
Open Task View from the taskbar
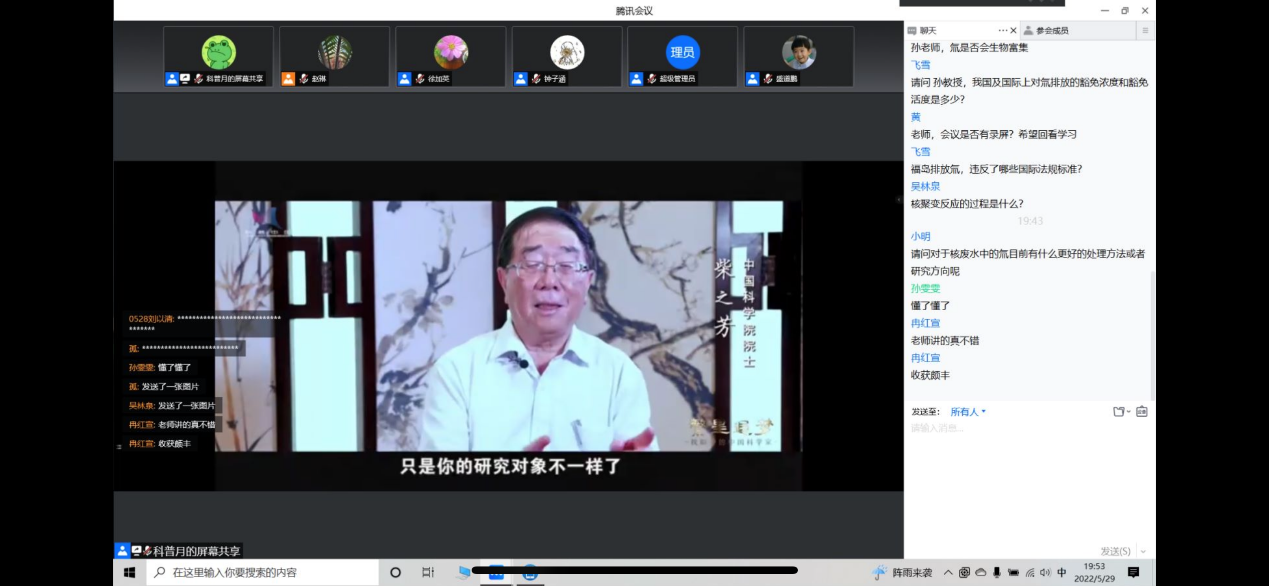428,573
